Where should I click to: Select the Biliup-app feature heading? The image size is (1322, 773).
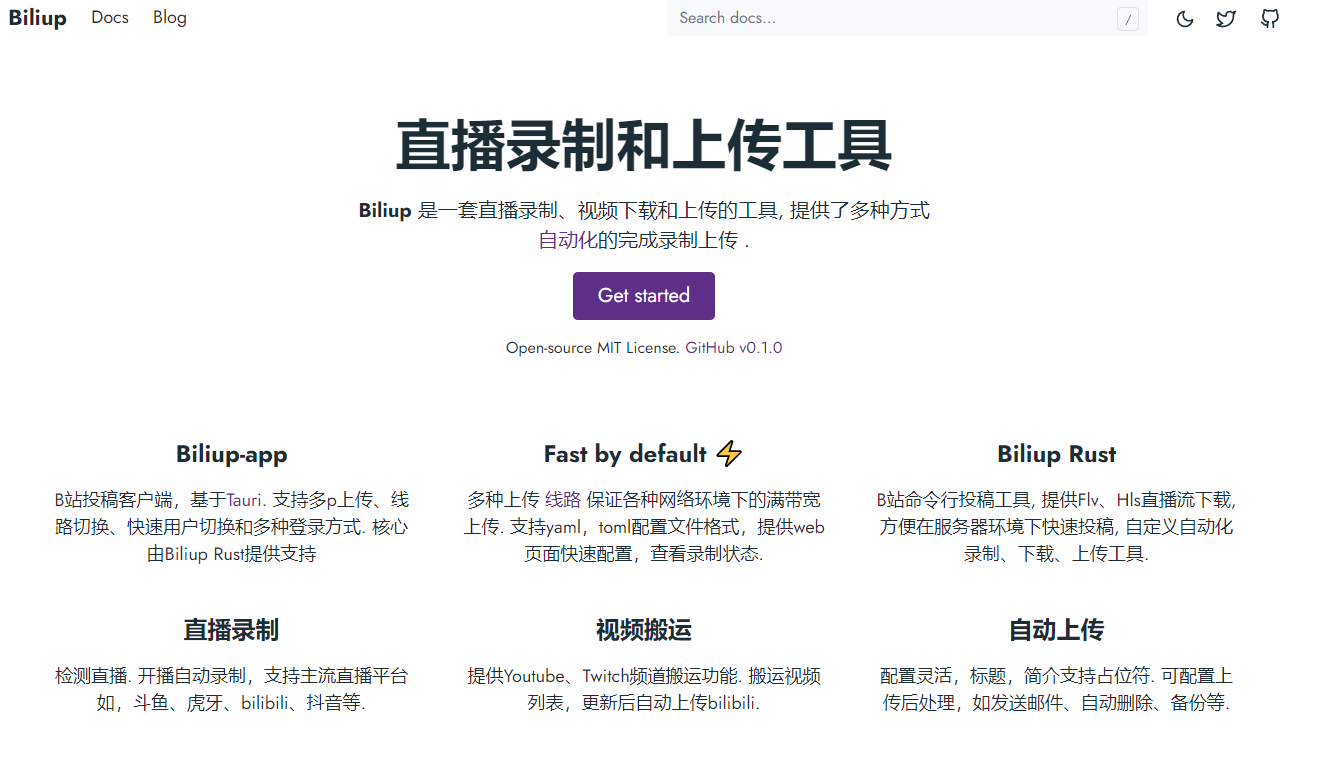tap(231, 454)
